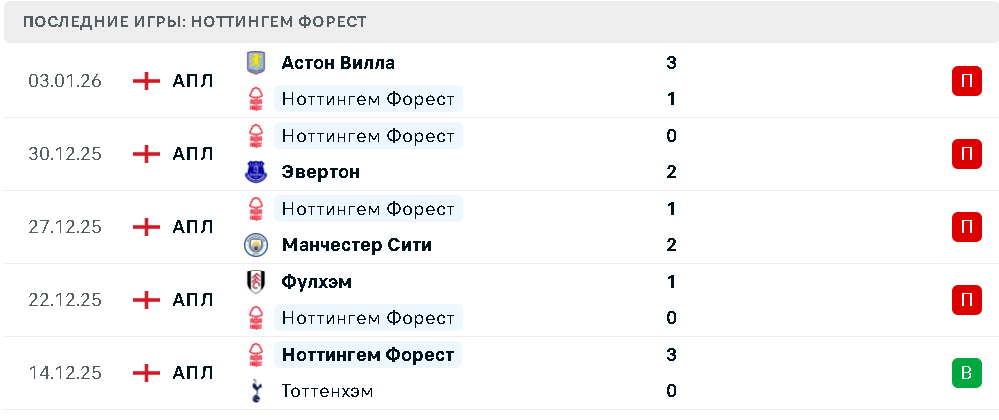The height and width of the screenshot is (420, 999).
Task: Click the Tottenham club crest
Action: (x=257, y=391)
